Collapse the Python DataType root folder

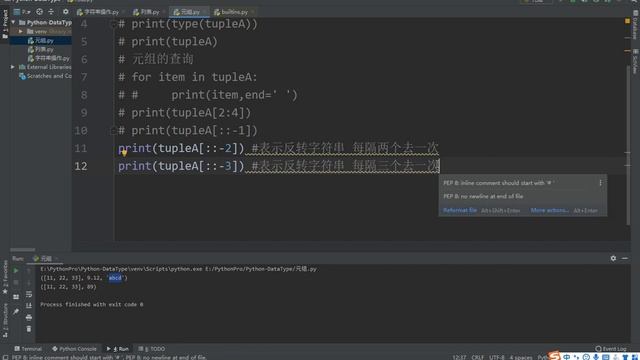[13, 22]
